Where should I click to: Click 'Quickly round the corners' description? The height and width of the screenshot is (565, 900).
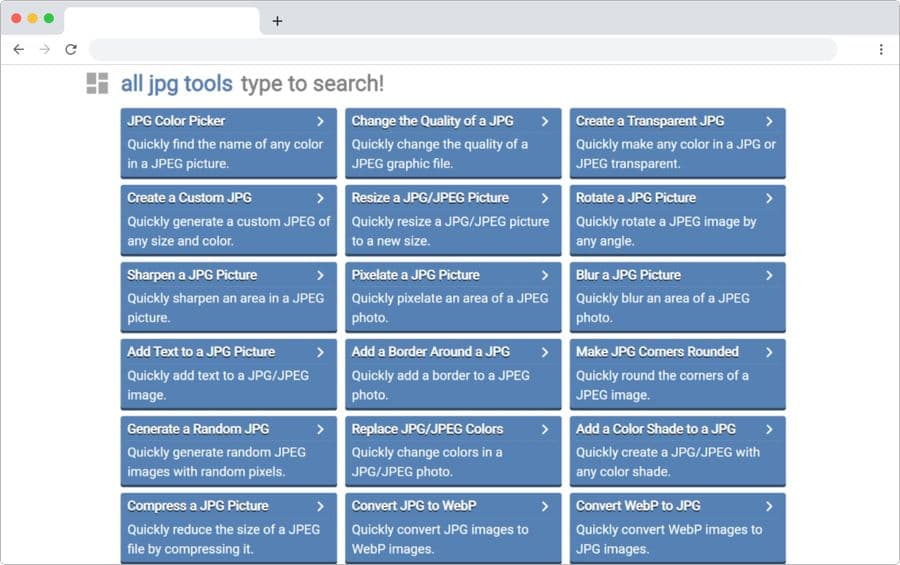pos(662,385)
